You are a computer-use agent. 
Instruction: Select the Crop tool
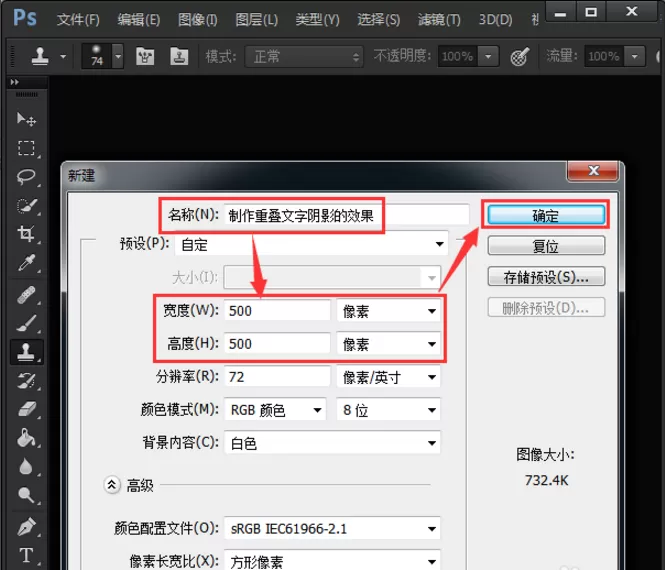click(26, 234)
